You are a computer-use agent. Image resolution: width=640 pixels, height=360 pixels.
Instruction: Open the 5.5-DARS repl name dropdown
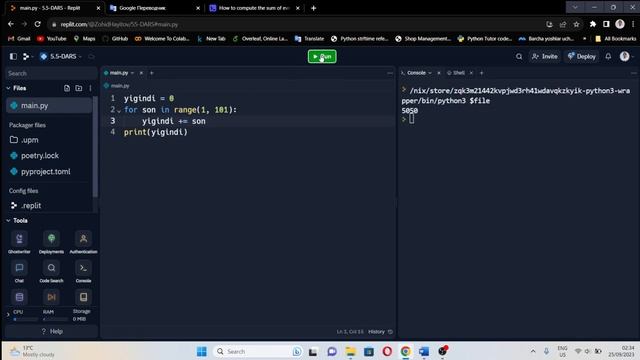(60, 56)
